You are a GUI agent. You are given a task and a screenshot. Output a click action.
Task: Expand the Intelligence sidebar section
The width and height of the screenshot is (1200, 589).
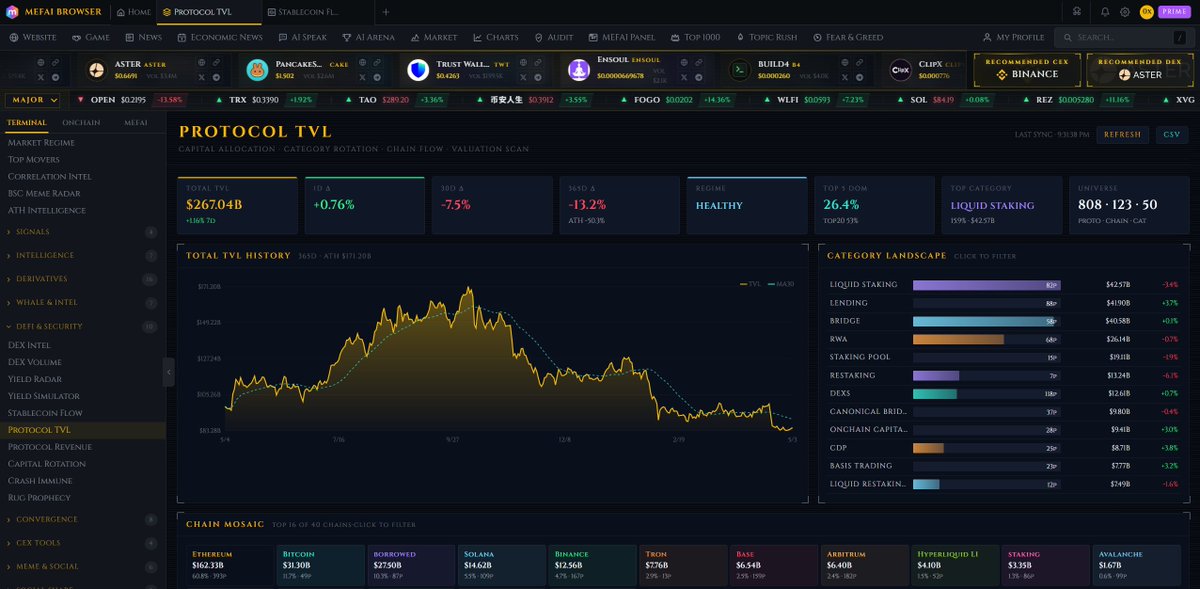coord(82,255)
